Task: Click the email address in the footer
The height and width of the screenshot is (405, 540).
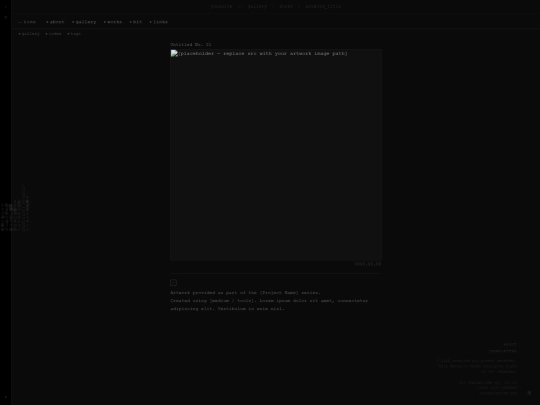Action: [498, 393]
